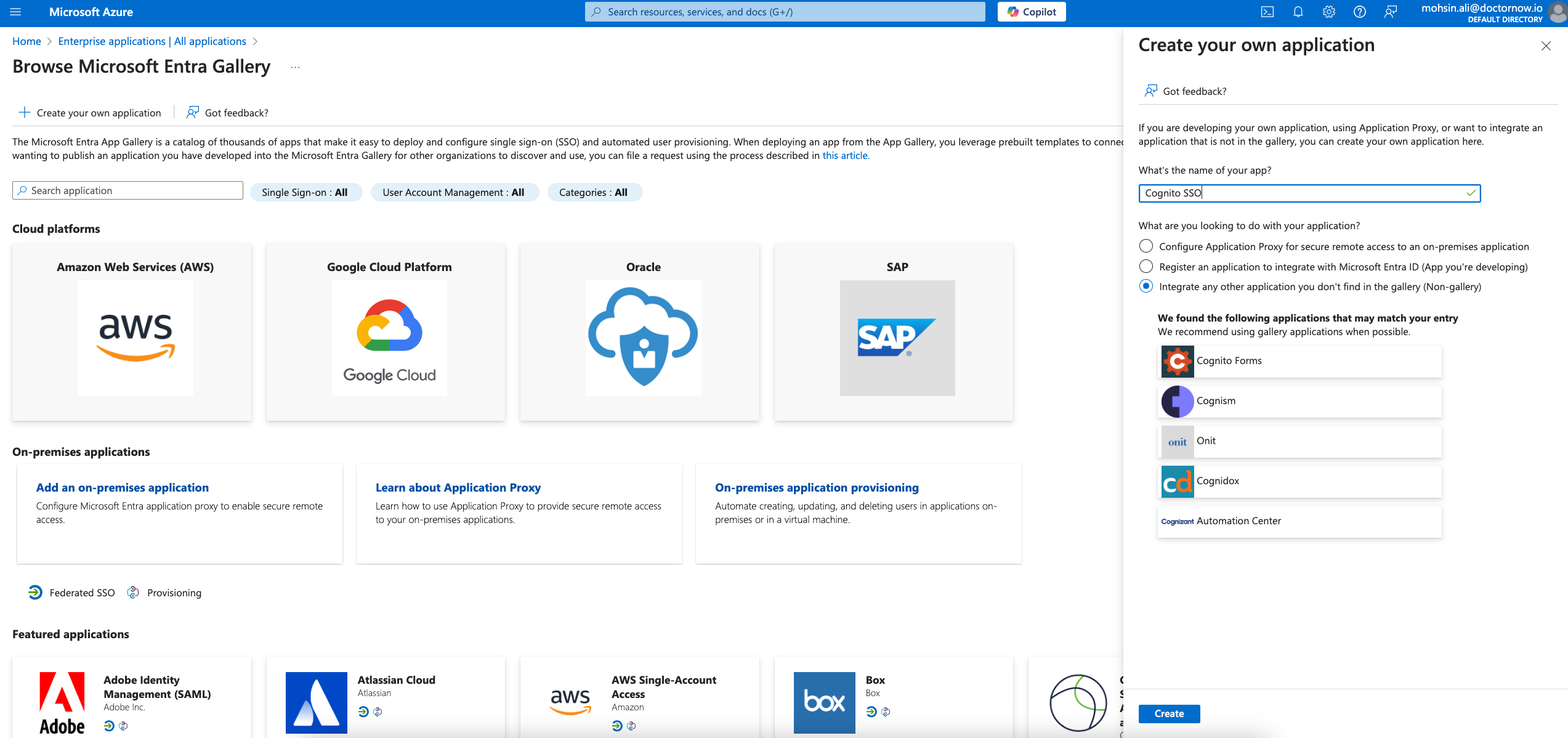Select the Non-gallery integrate radio option

[x=1146, y=286]
